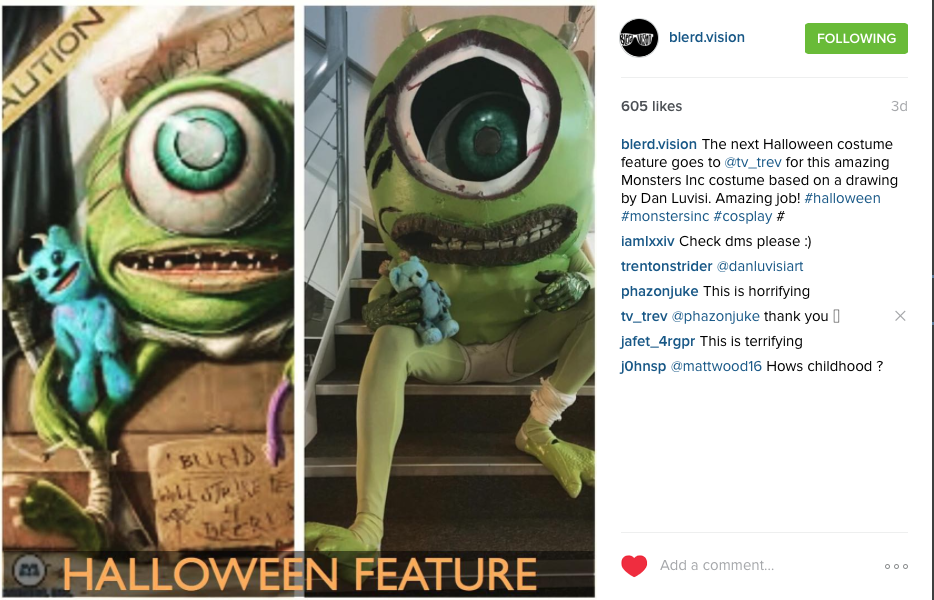This screenshot has height=600, width=934.
Task: Click the @phazonjuke mention in reply
Action: (715, 316)
